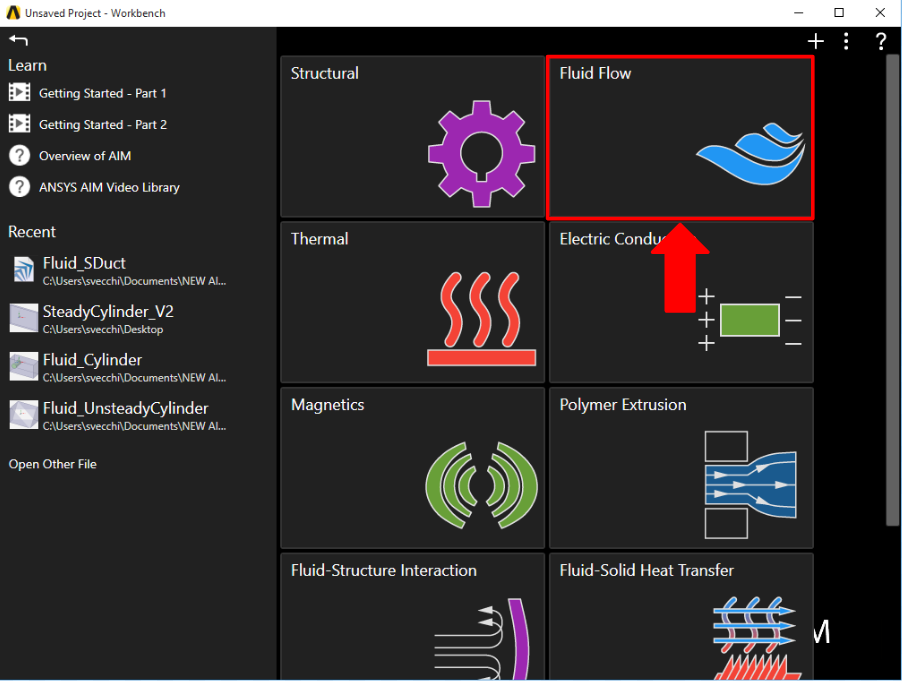Click the blue wave Fluid Flow icon
The height and width of the screenshot is (681, 902).
(x=750, y=154)
